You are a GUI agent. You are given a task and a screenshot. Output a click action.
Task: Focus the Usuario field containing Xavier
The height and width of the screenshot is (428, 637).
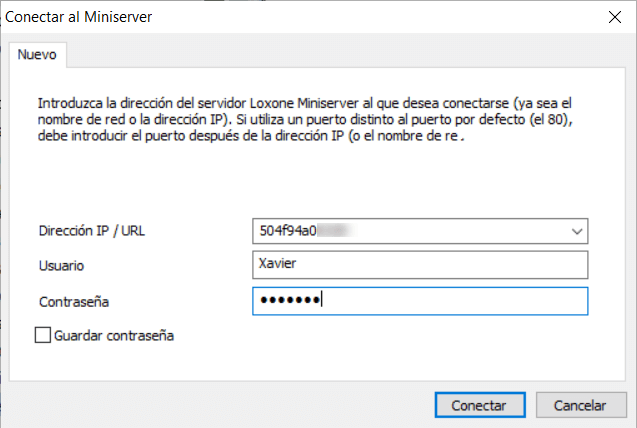(419, 266)
